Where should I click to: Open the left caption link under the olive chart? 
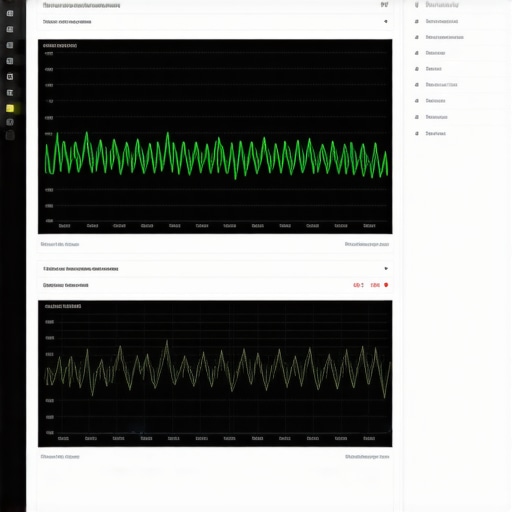[60, 457]
